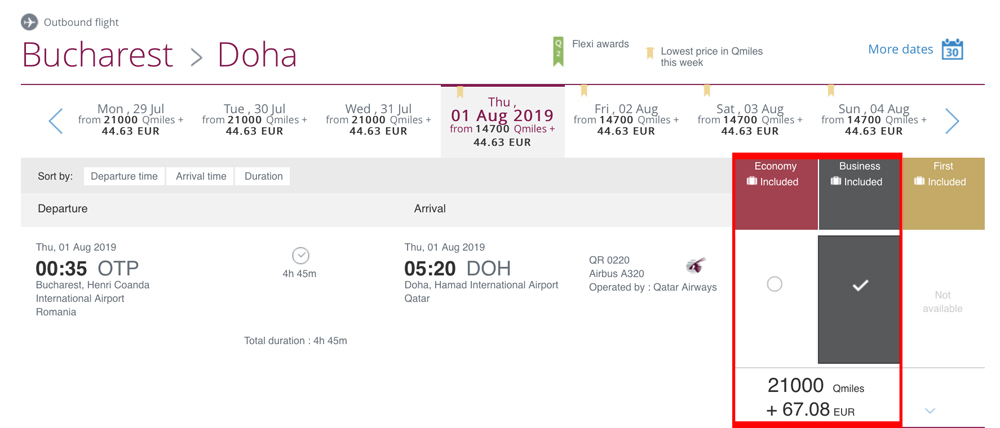This screenshot has height=428, width=1000.
Task: Expand fare details chevron below price
Action: tap(929, 410)
